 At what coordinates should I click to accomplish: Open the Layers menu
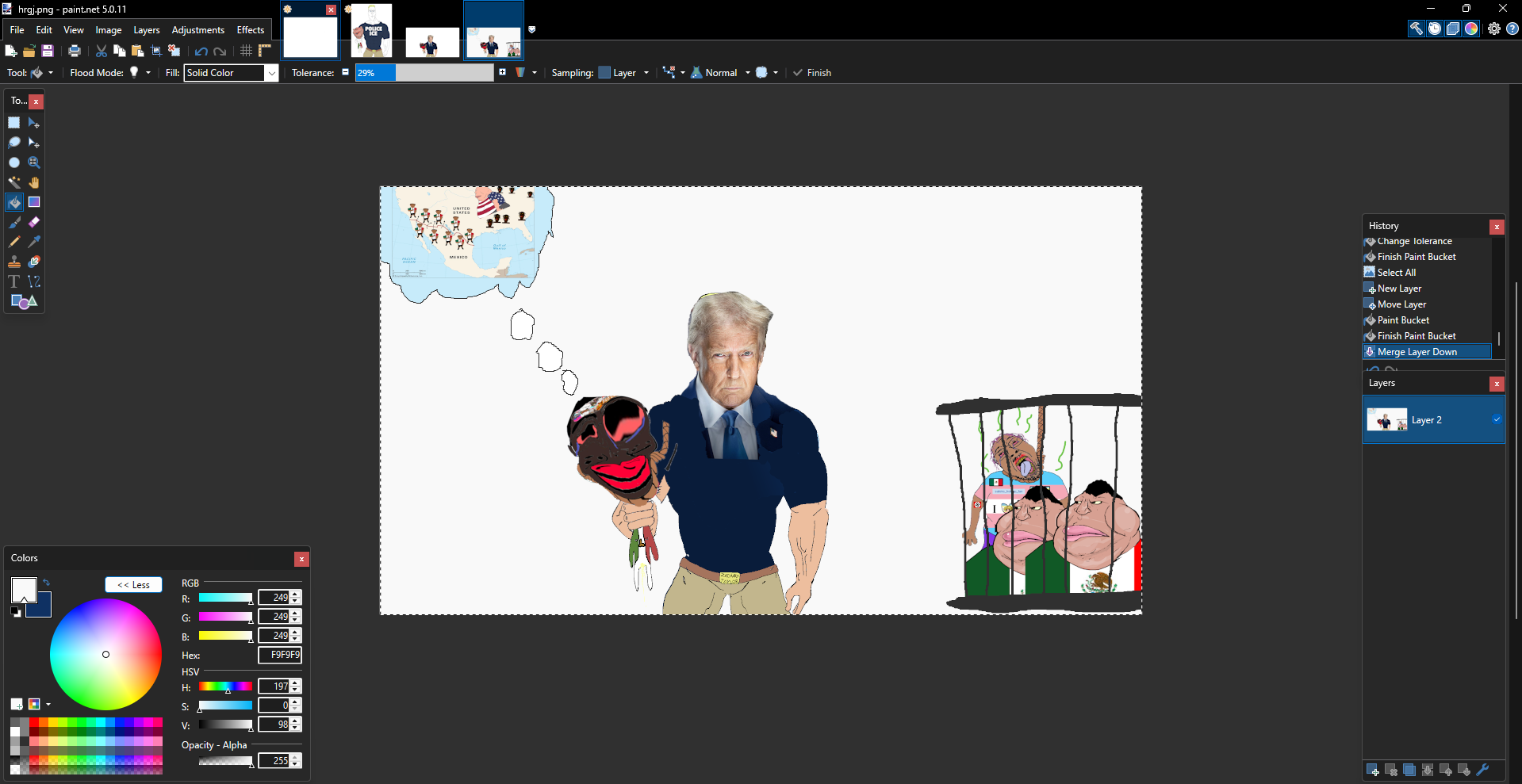coord(147,30)
